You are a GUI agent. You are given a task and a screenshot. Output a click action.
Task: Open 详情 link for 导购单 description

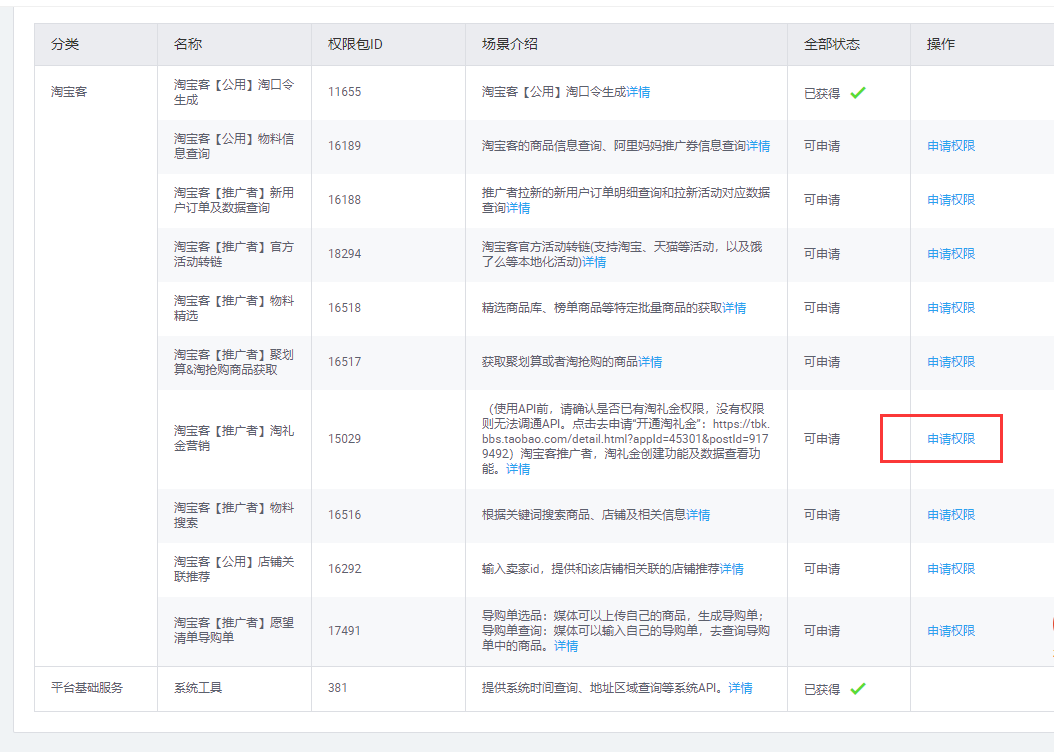pos(566,646)
